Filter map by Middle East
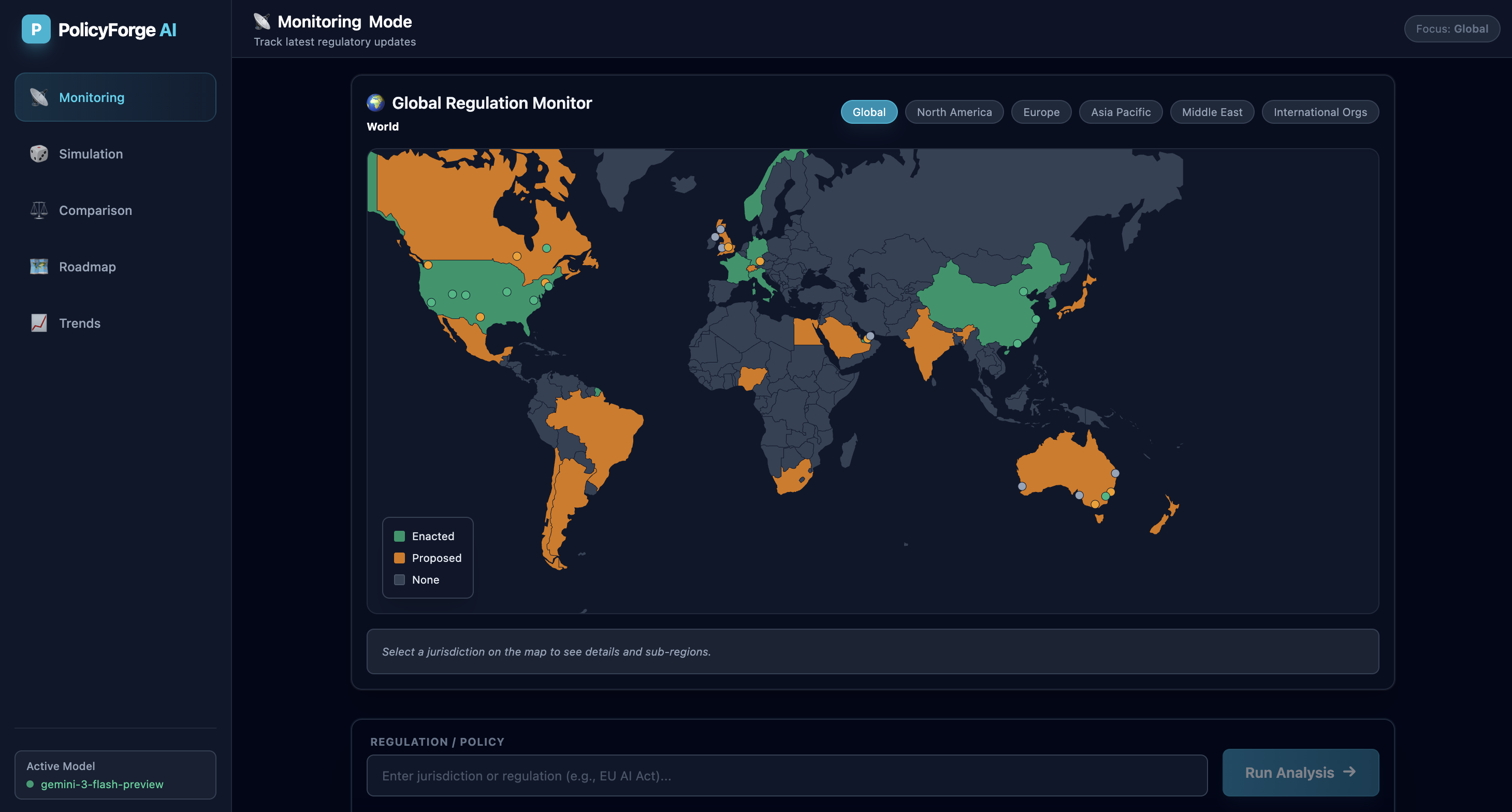 1212,112
